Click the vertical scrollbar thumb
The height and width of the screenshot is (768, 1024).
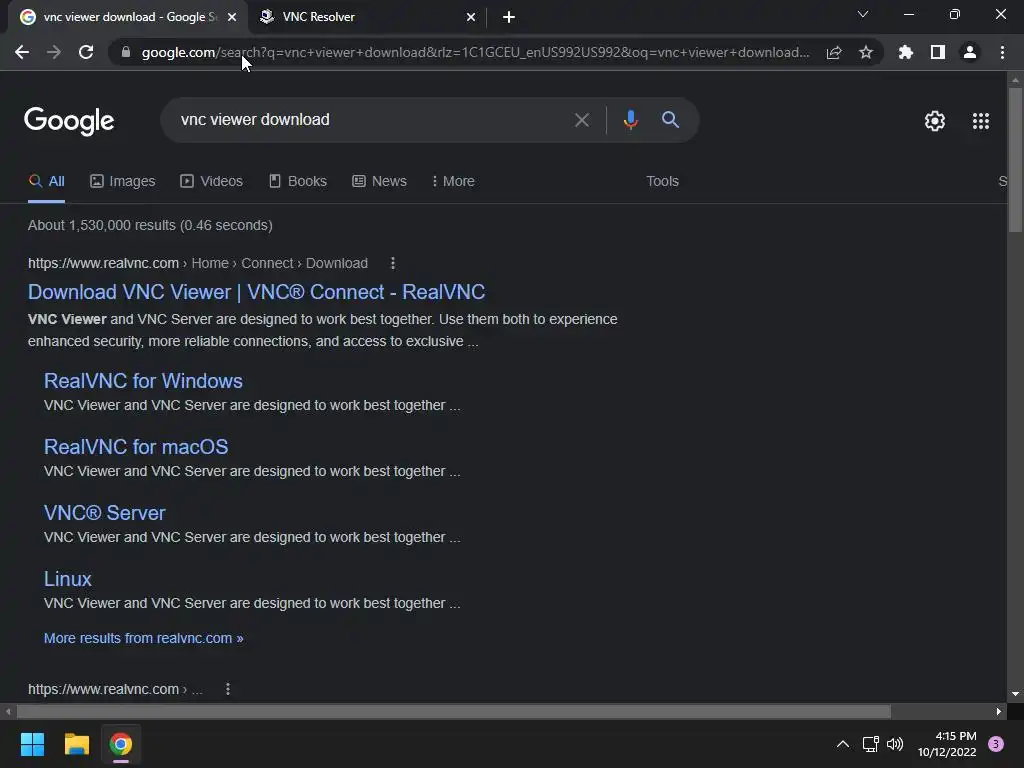[x=1015, y=159]
